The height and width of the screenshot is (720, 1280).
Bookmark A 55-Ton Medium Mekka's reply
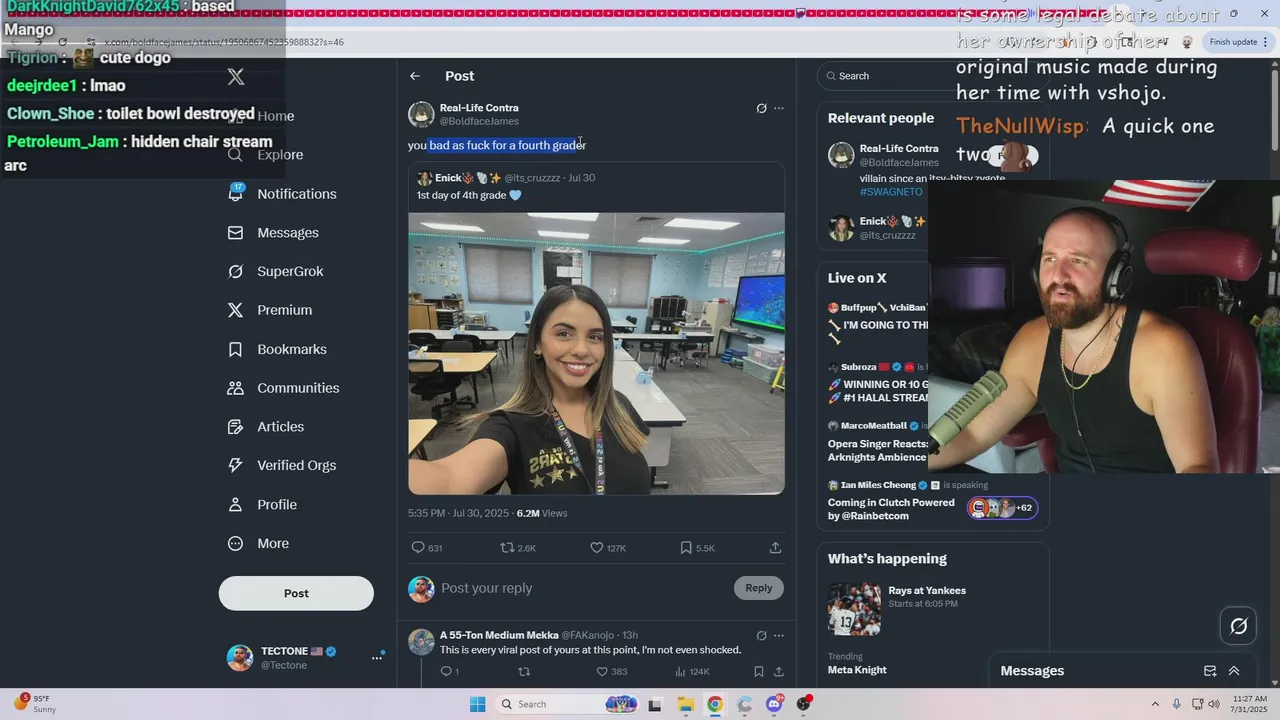tap(758, 672)
